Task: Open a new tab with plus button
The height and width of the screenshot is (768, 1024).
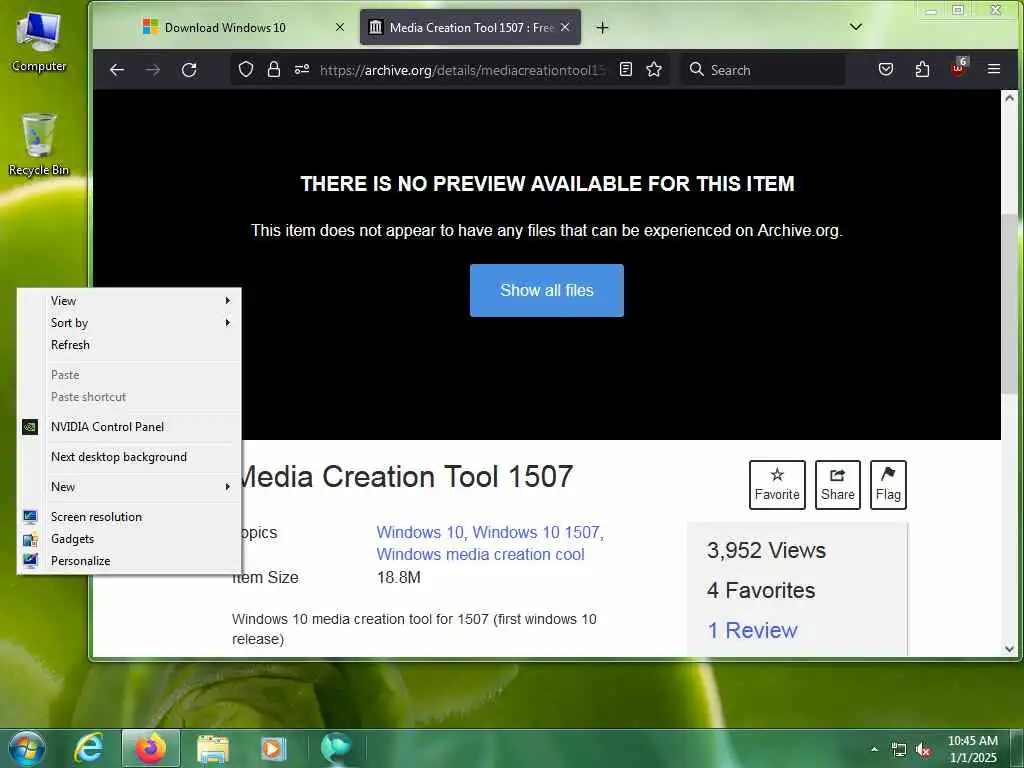Action: pos(602,27)
